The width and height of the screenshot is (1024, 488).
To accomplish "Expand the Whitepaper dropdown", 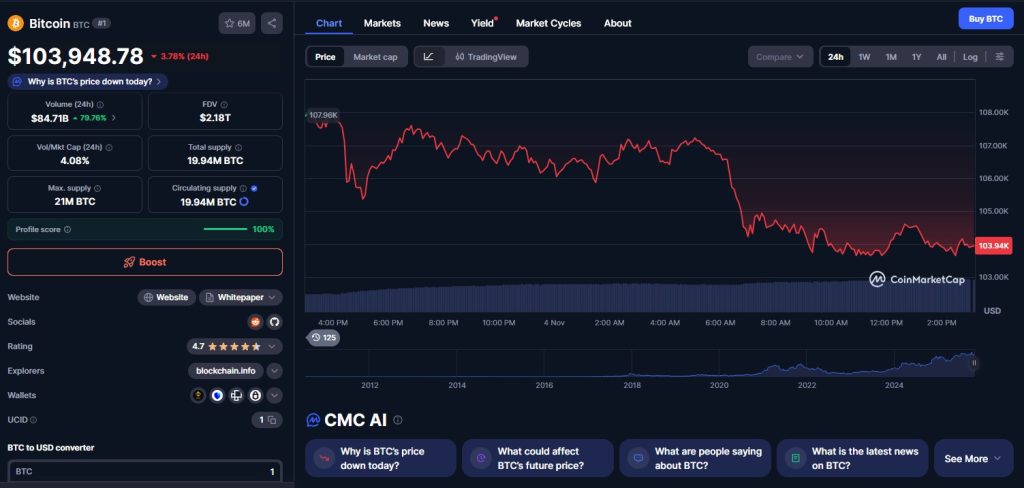I will click(241, 297).
